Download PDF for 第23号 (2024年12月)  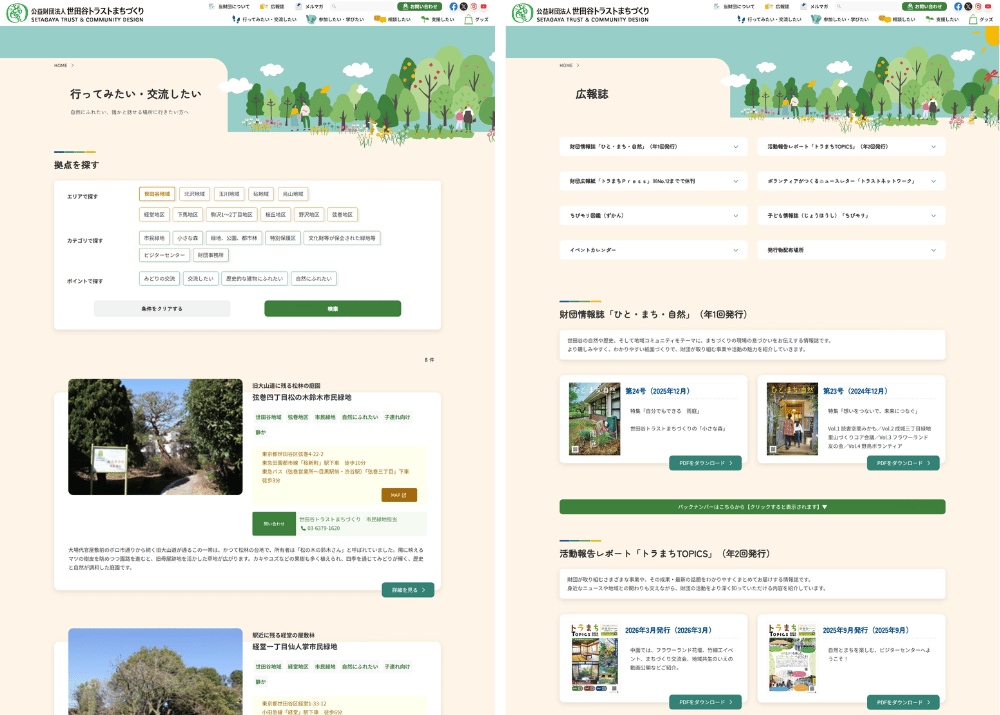(x=903, y=463)
